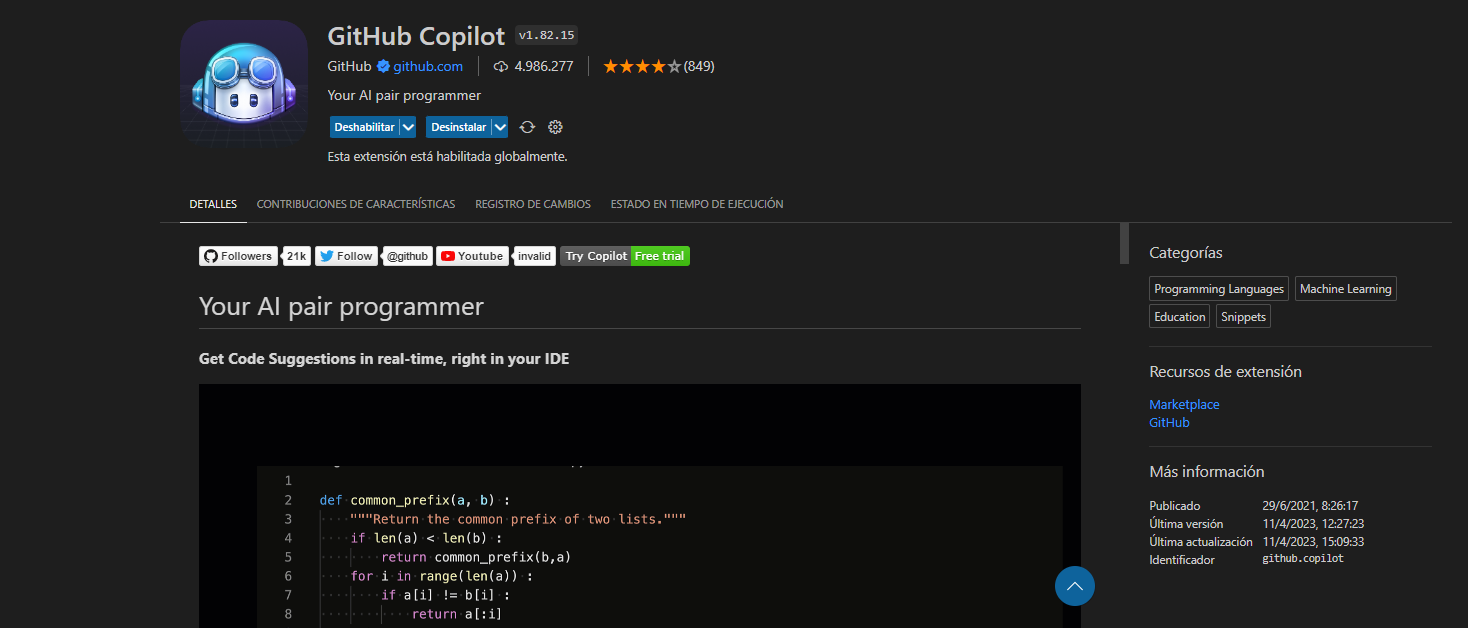Click the GitHub publisher name
The height and width of the screenshot is (628, 1468).
click(x=350, y=67)
